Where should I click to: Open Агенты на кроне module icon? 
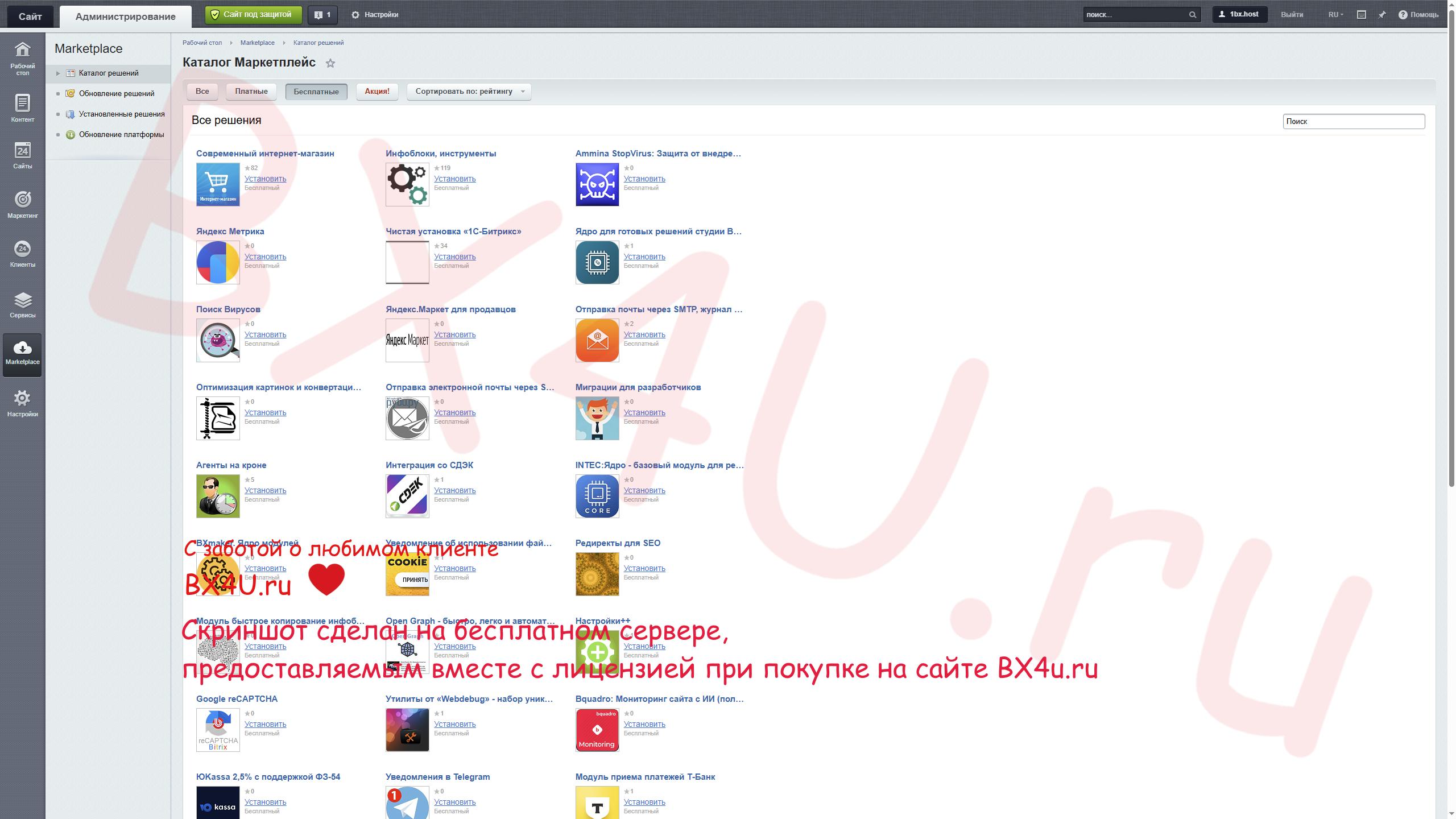[218, 496]
